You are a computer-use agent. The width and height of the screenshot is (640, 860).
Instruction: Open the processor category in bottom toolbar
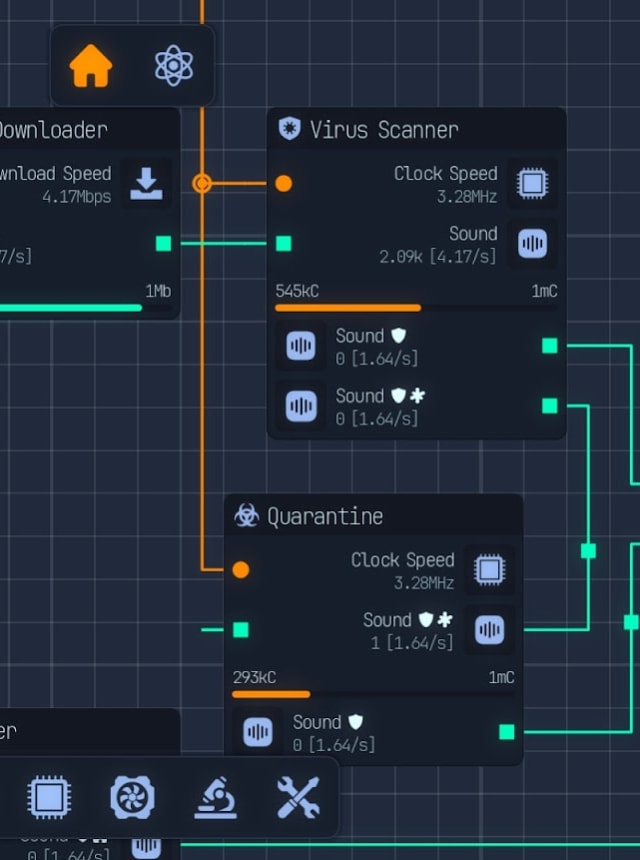tap(48, 798)
